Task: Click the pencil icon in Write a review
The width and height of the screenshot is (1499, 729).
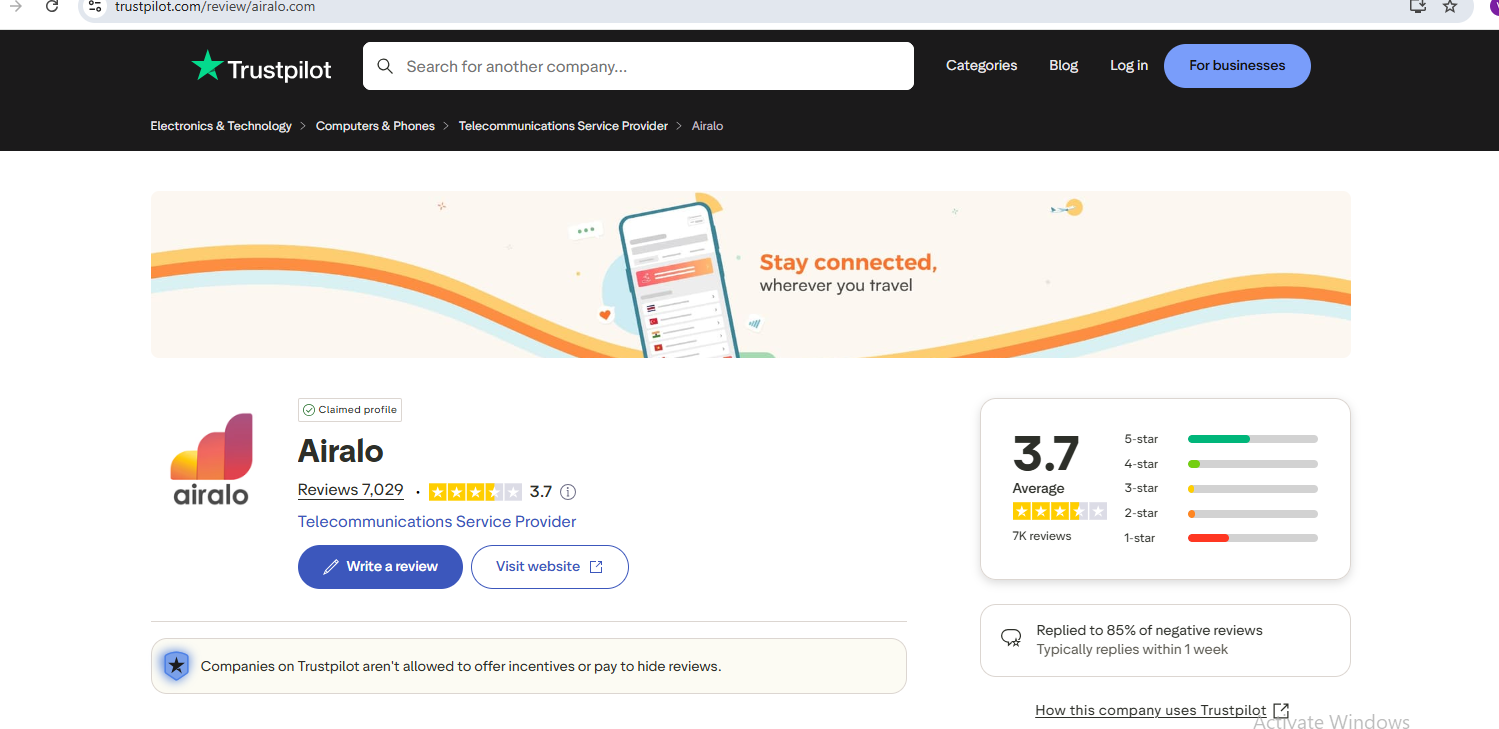Action: (x=331, y=567)
